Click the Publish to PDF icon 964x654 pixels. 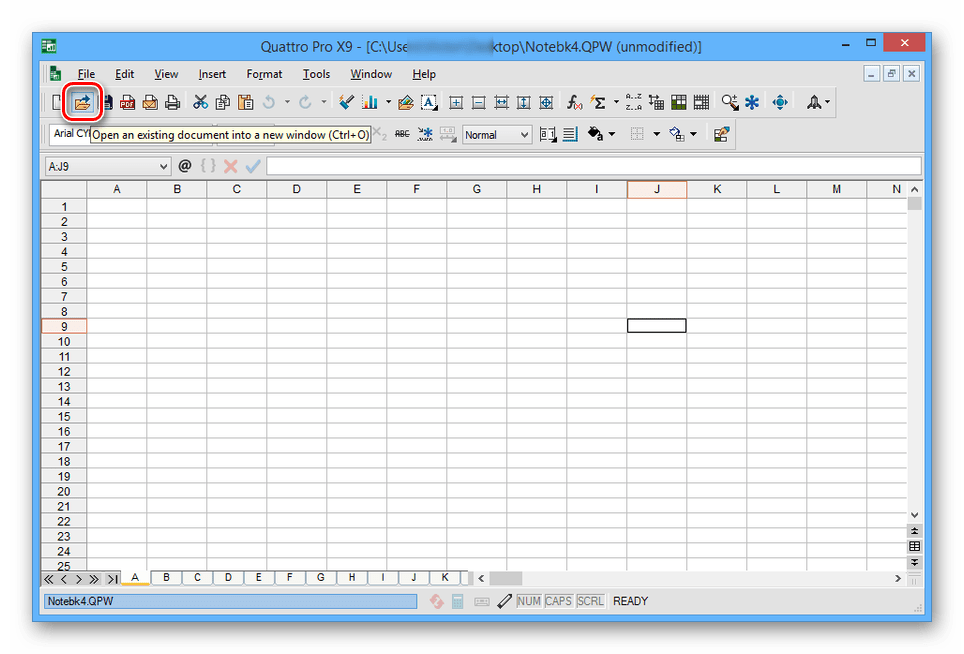[128, 102]
